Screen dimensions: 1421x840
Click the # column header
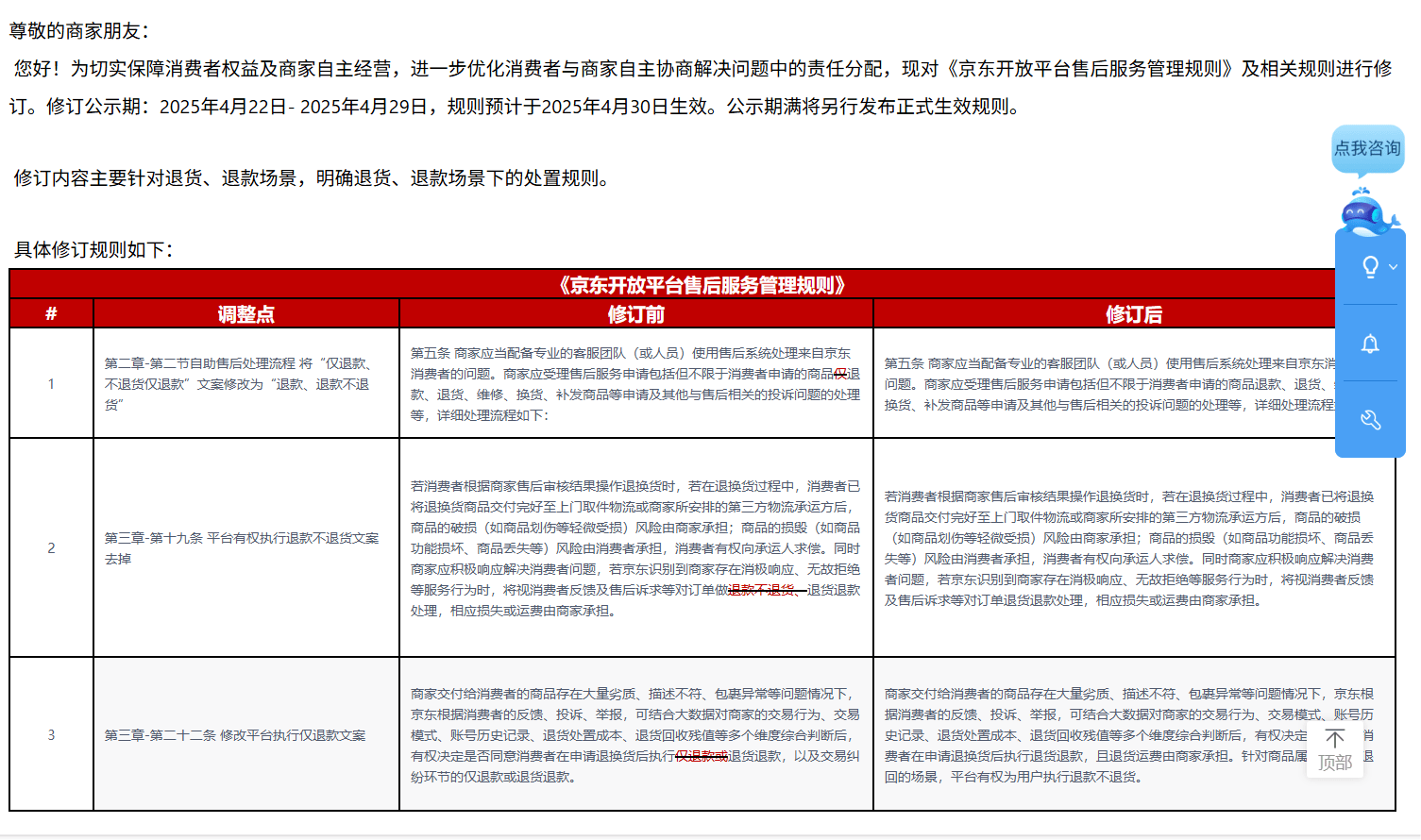point(51,314)
